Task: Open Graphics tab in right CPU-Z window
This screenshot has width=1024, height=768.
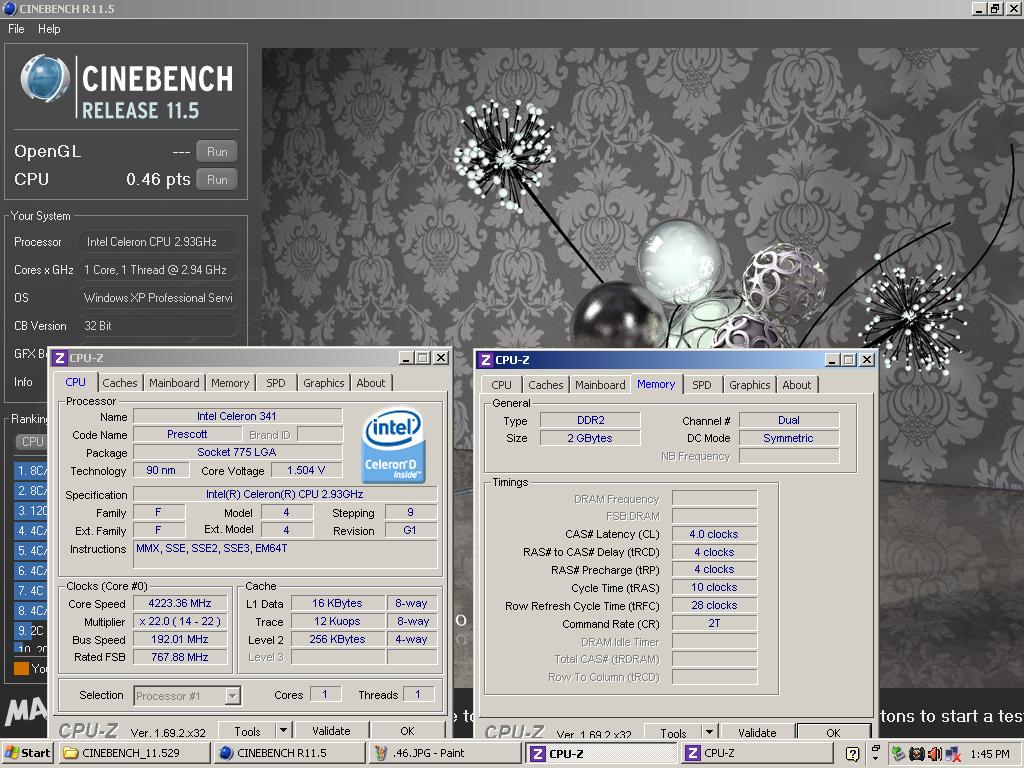Action: click(750, 385)
